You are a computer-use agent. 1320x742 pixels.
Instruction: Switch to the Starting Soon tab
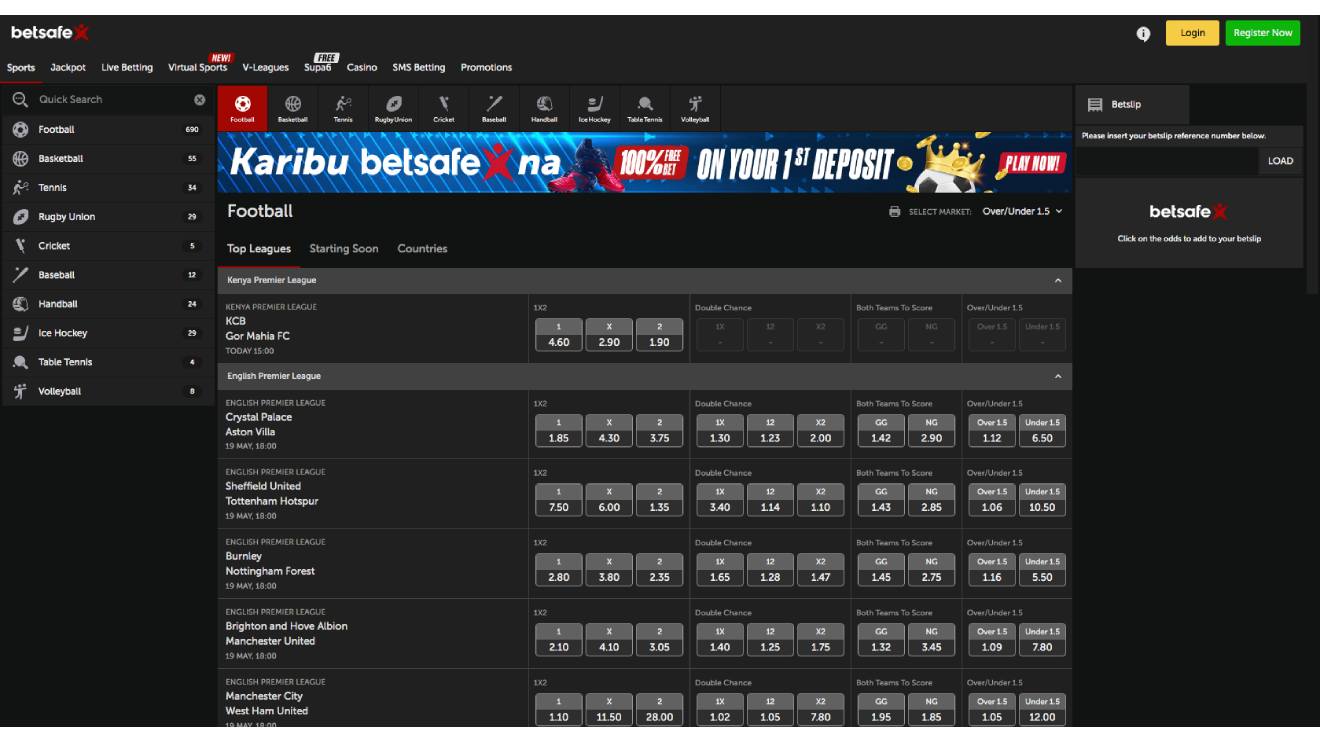point(344,249)
